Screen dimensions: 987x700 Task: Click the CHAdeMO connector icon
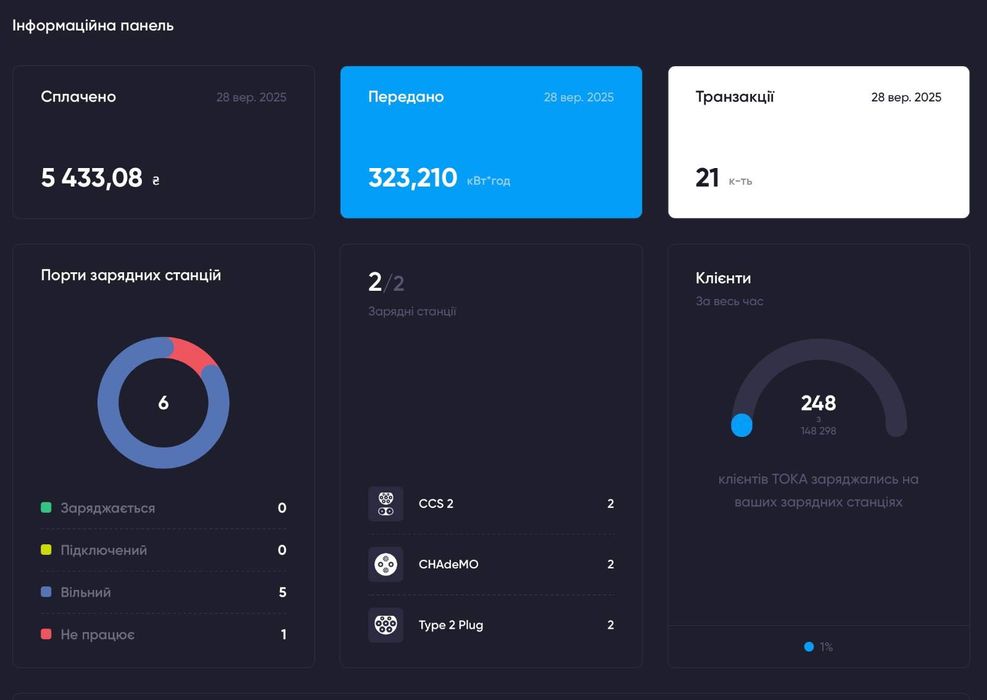click(x=385, y=564)
